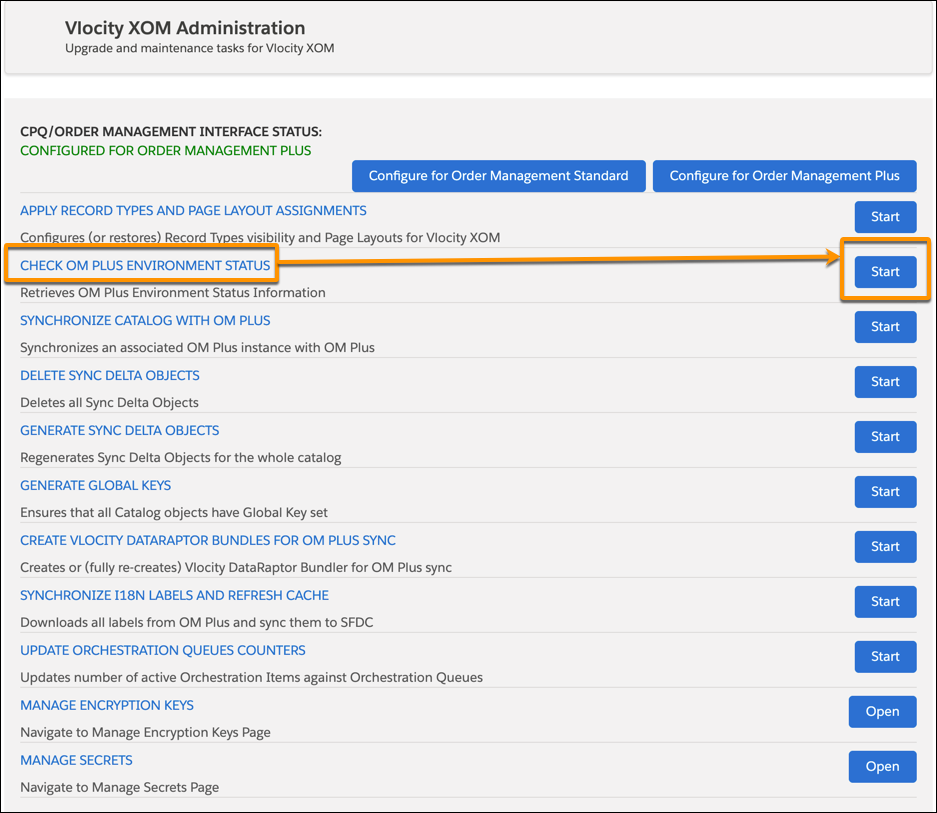The image size is (937, 813).
Task: Click Generate Global Keys link
Action: (x=96, y=485)
